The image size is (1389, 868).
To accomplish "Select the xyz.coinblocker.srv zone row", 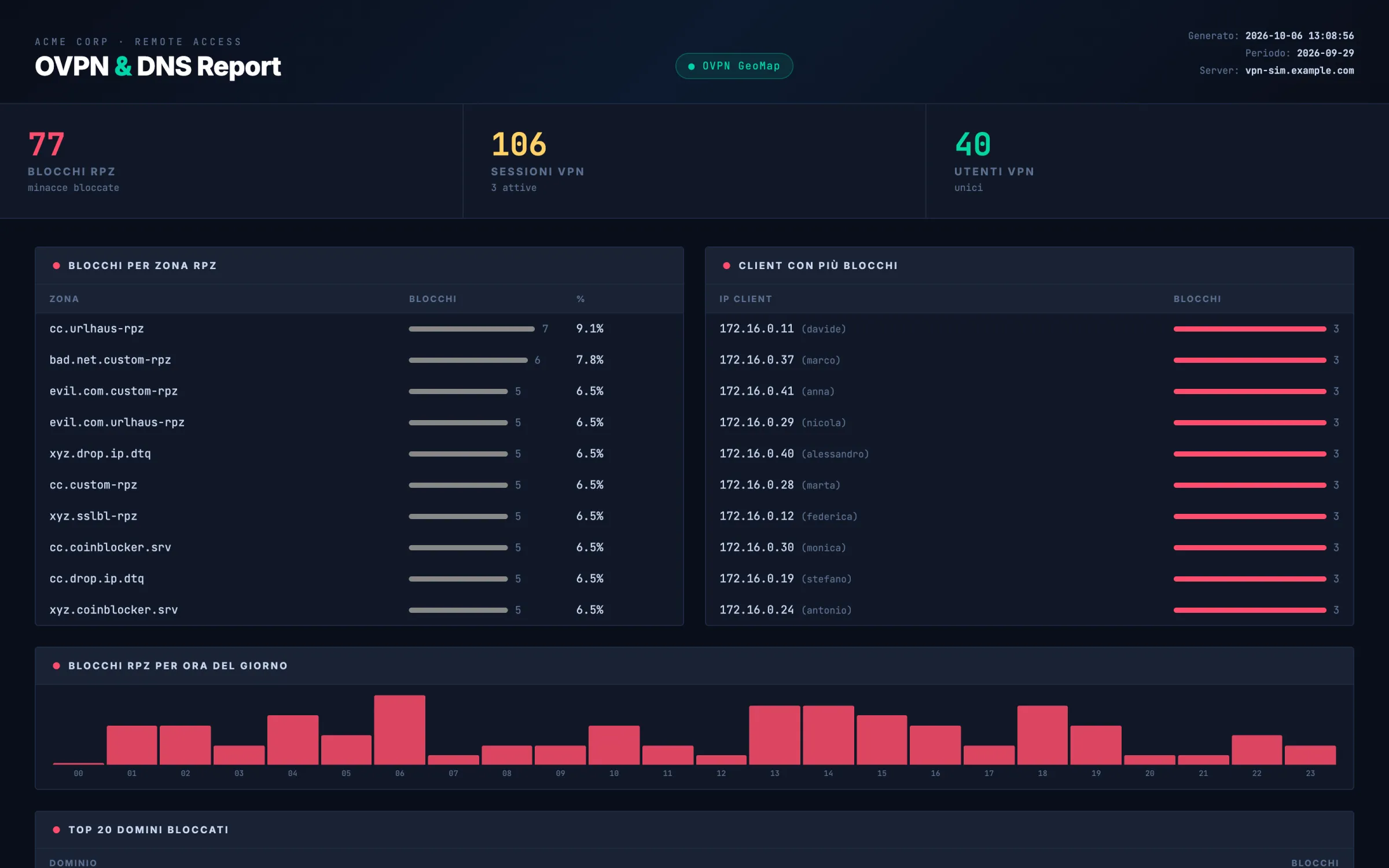I will coord(359,610).
